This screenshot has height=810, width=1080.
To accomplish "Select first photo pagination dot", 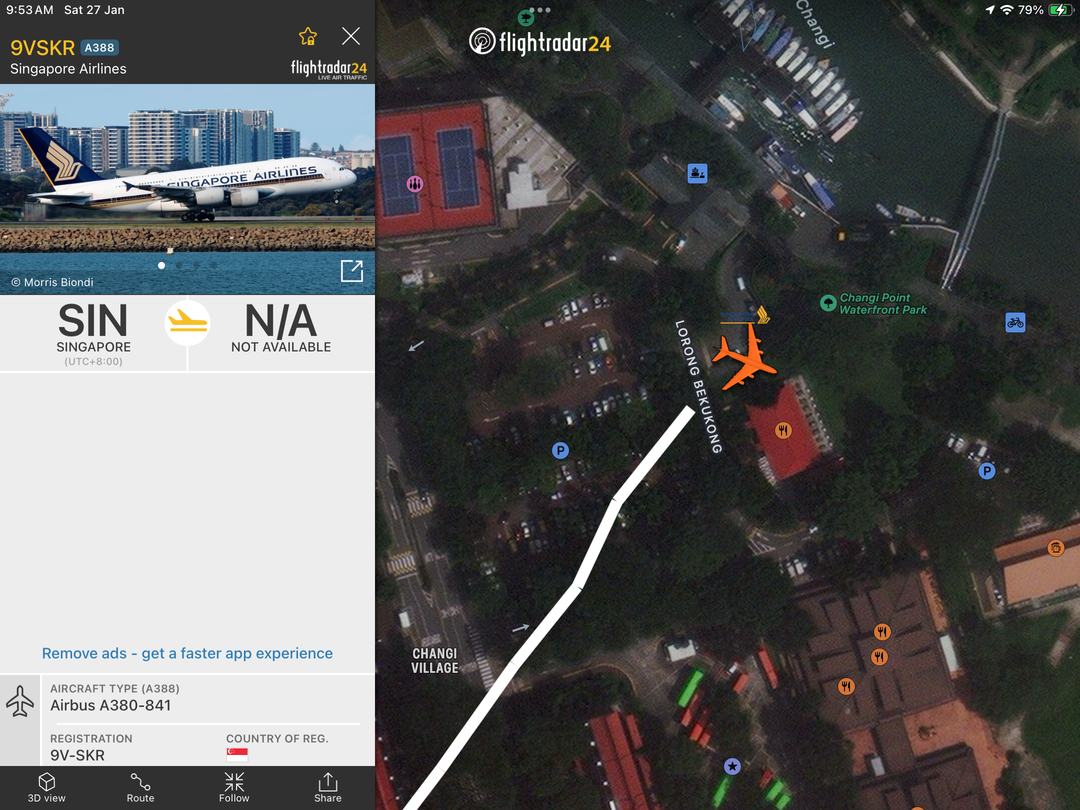I will (x=161, y=265).
